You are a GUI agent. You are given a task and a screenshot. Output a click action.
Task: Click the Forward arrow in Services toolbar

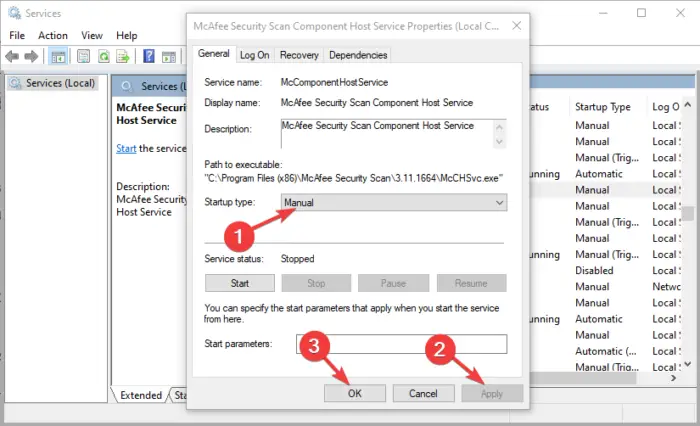click(31, 57)
